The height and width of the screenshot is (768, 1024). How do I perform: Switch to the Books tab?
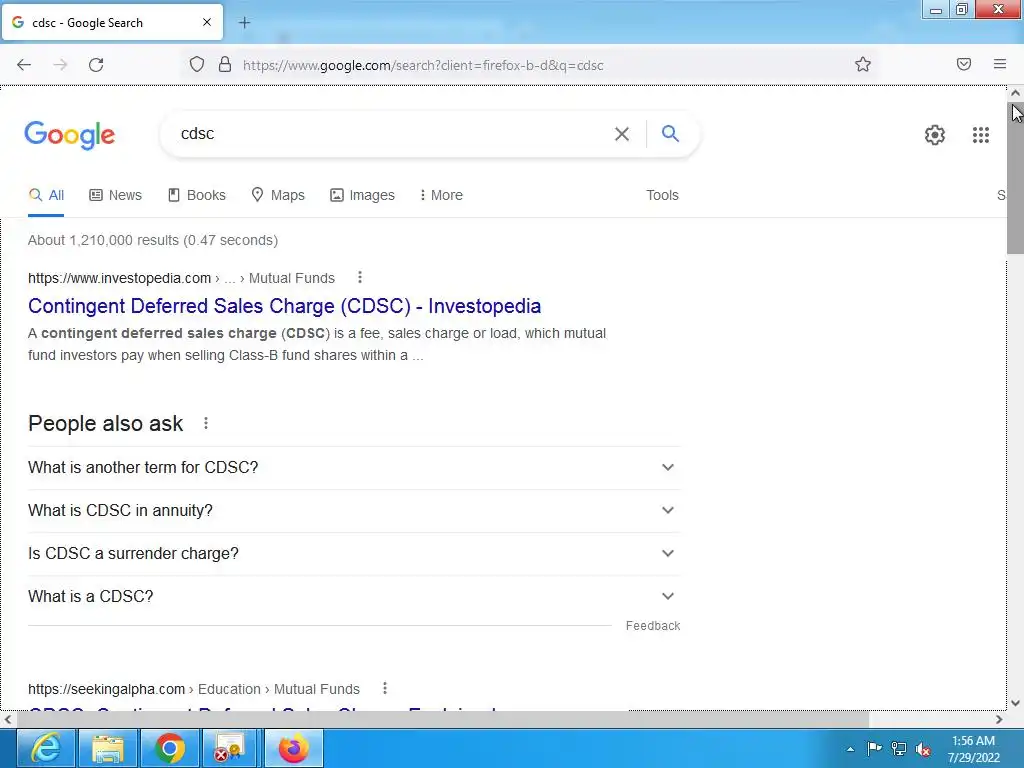197,195
